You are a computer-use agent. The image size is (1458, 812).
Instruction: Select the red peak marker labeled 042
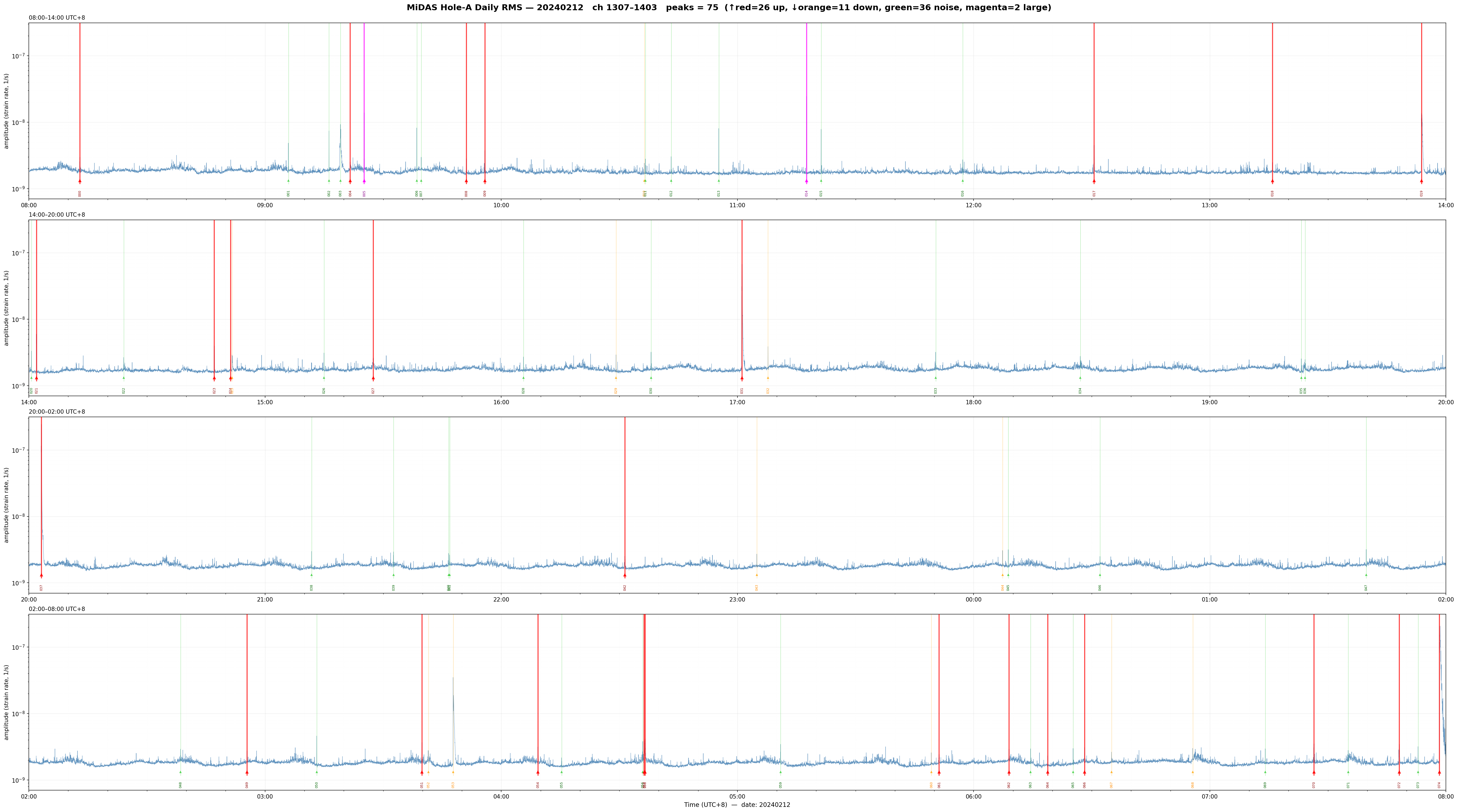(x=625, y=575)
